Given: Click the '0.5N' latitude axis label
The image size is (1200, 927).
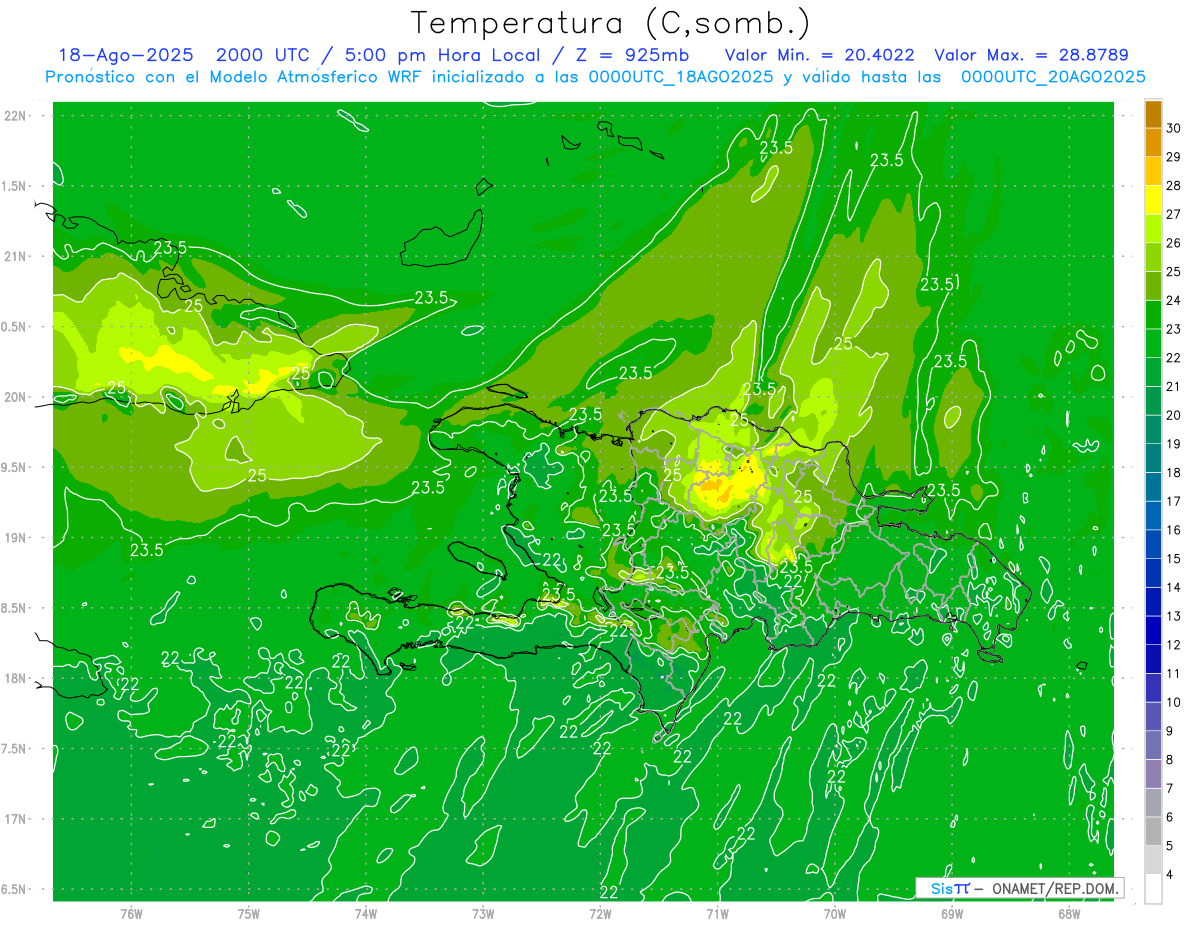Looking at the screenshot, I should point(14,327).
